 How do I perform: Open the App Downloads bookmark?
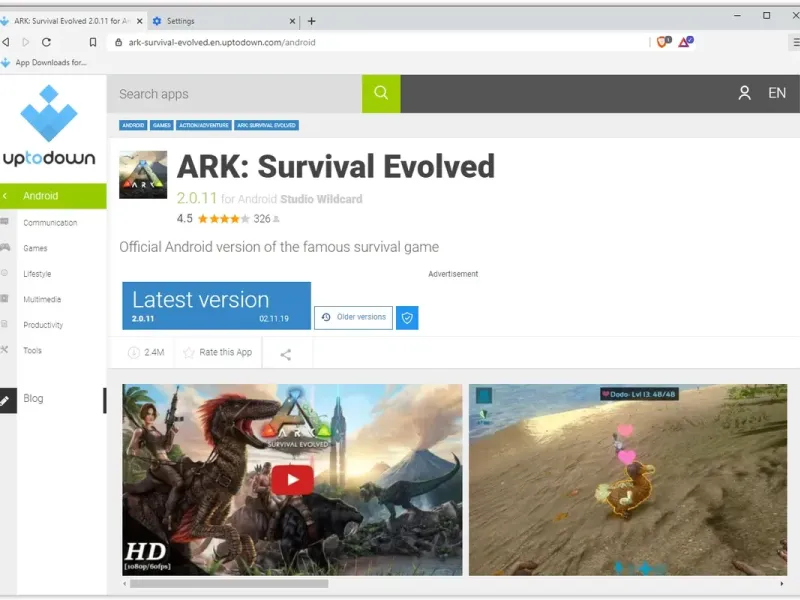click(x=44, y=62)
